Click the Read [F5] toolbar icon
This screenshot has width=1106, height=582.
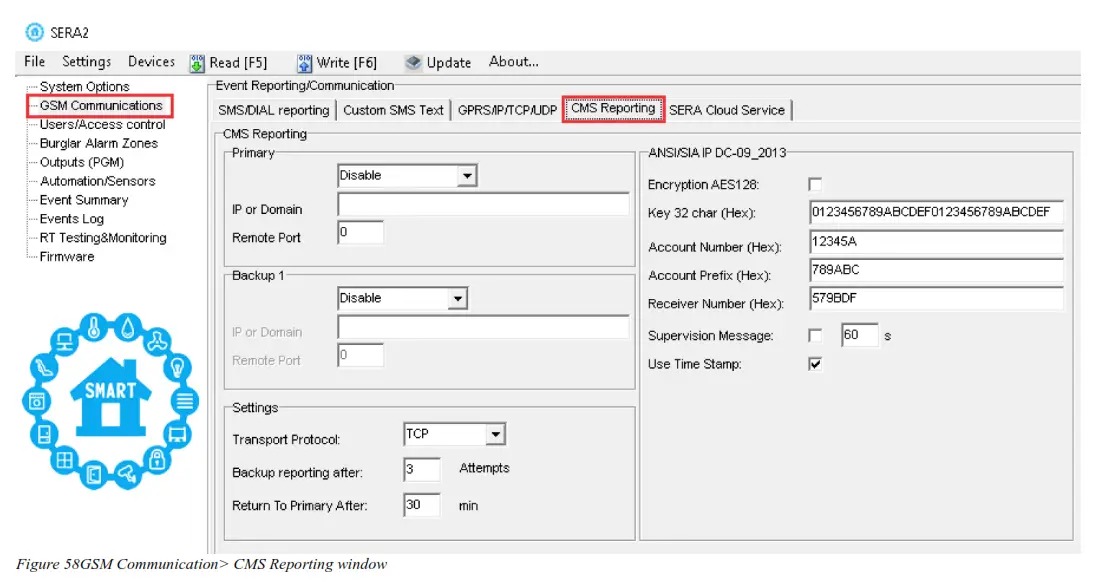[x=197, y=63]
